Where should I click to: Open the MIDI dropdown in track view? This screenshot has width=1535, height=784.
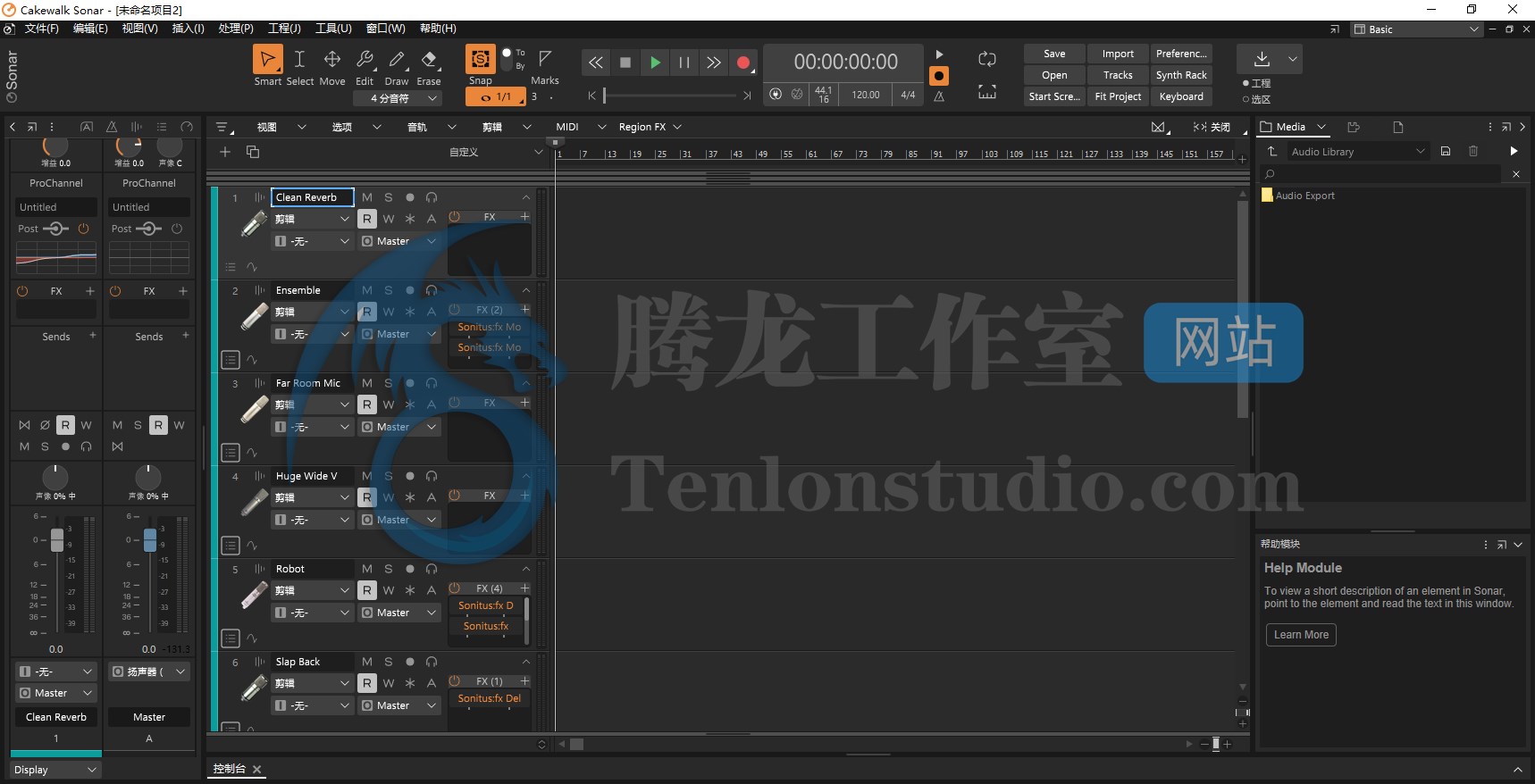(x=581, y=127)
